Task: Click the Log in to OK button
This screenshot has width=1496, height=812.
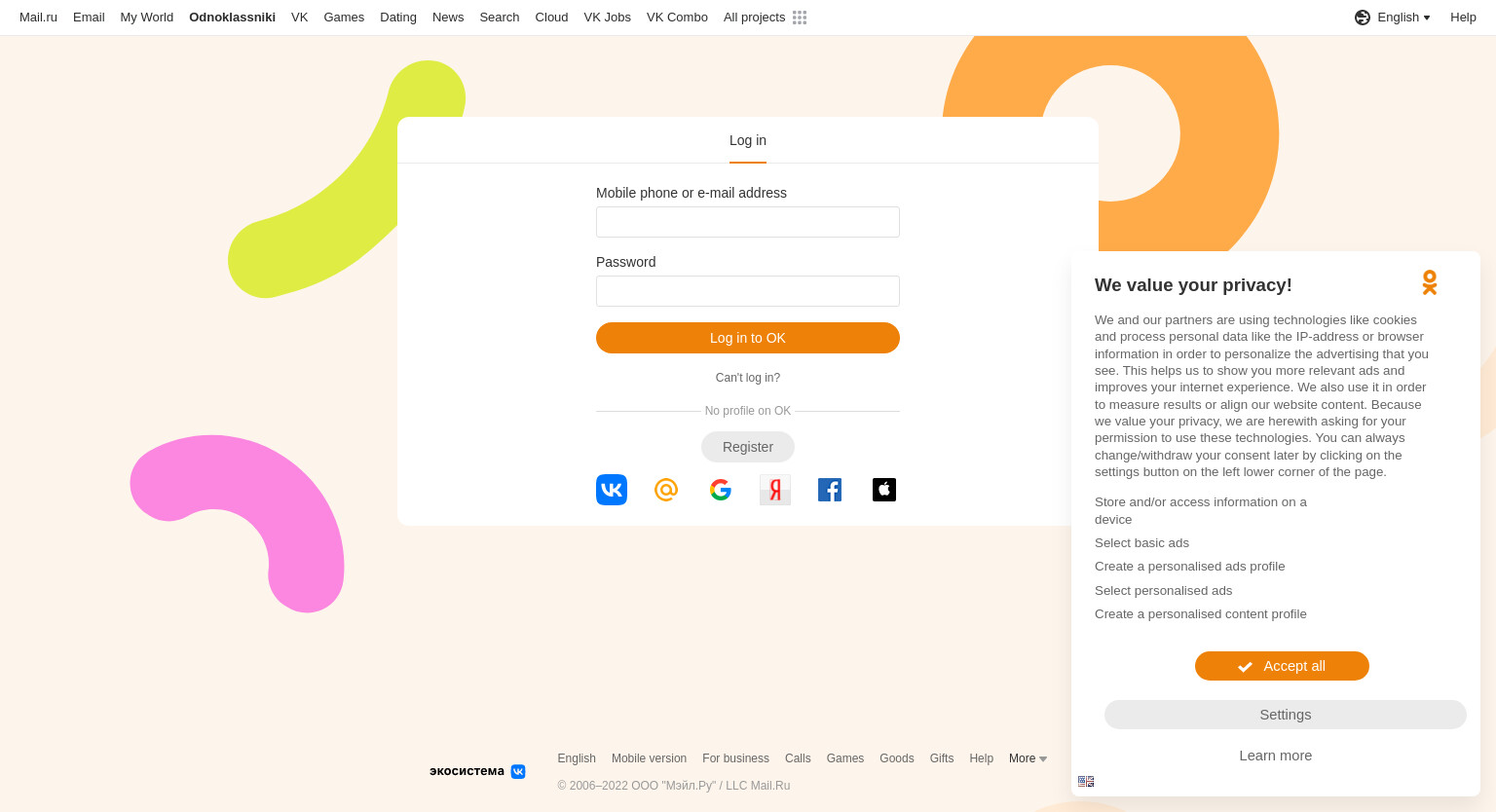Action: pos(748,338)
